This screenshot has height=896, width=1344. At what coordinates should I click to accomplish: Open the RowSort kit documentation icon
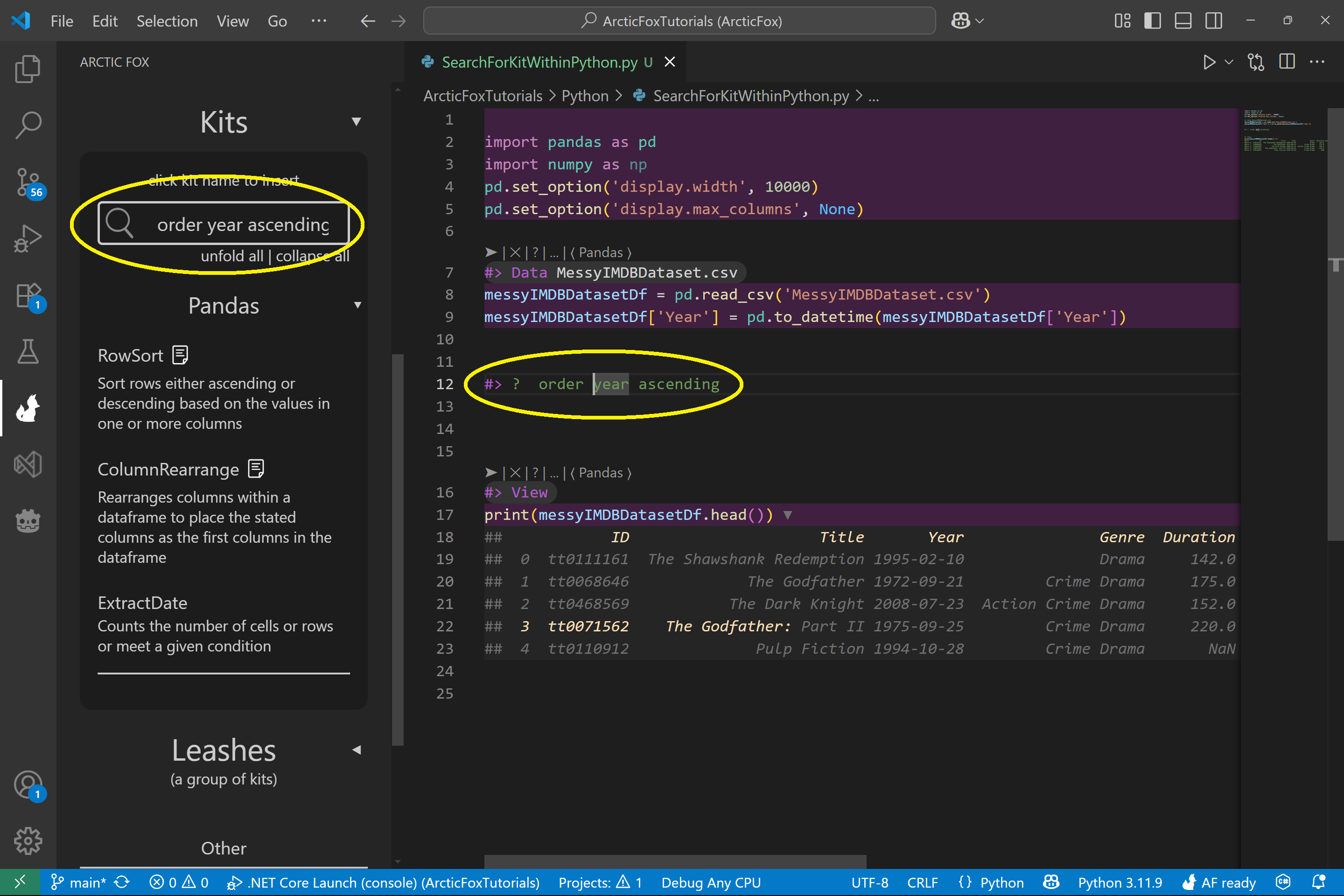pyautogui.click(x=180, y=355)
